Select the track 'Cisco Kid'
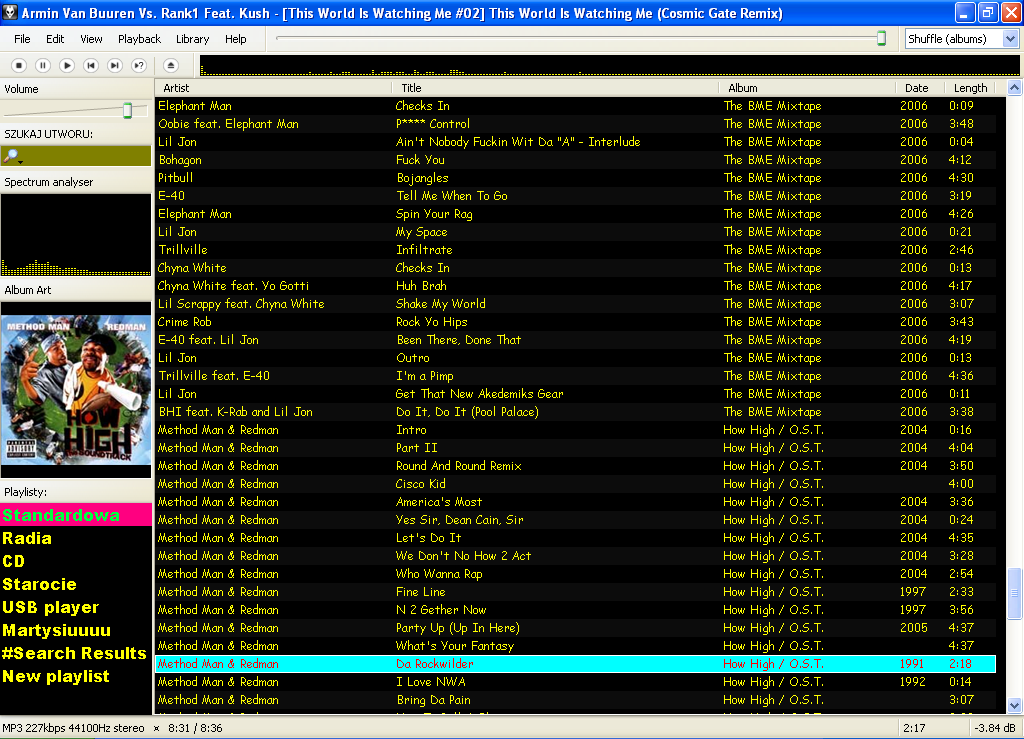The height and width of the screenshot is (739, 1024). click(575, 484)
